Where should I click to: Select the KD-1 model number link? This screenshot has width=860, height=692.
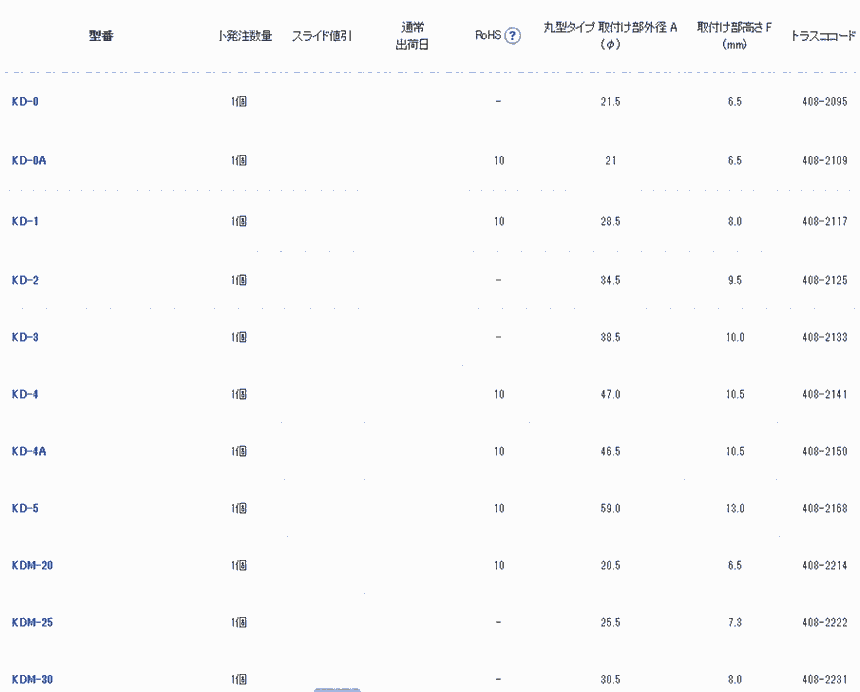[x=25, y=221]
